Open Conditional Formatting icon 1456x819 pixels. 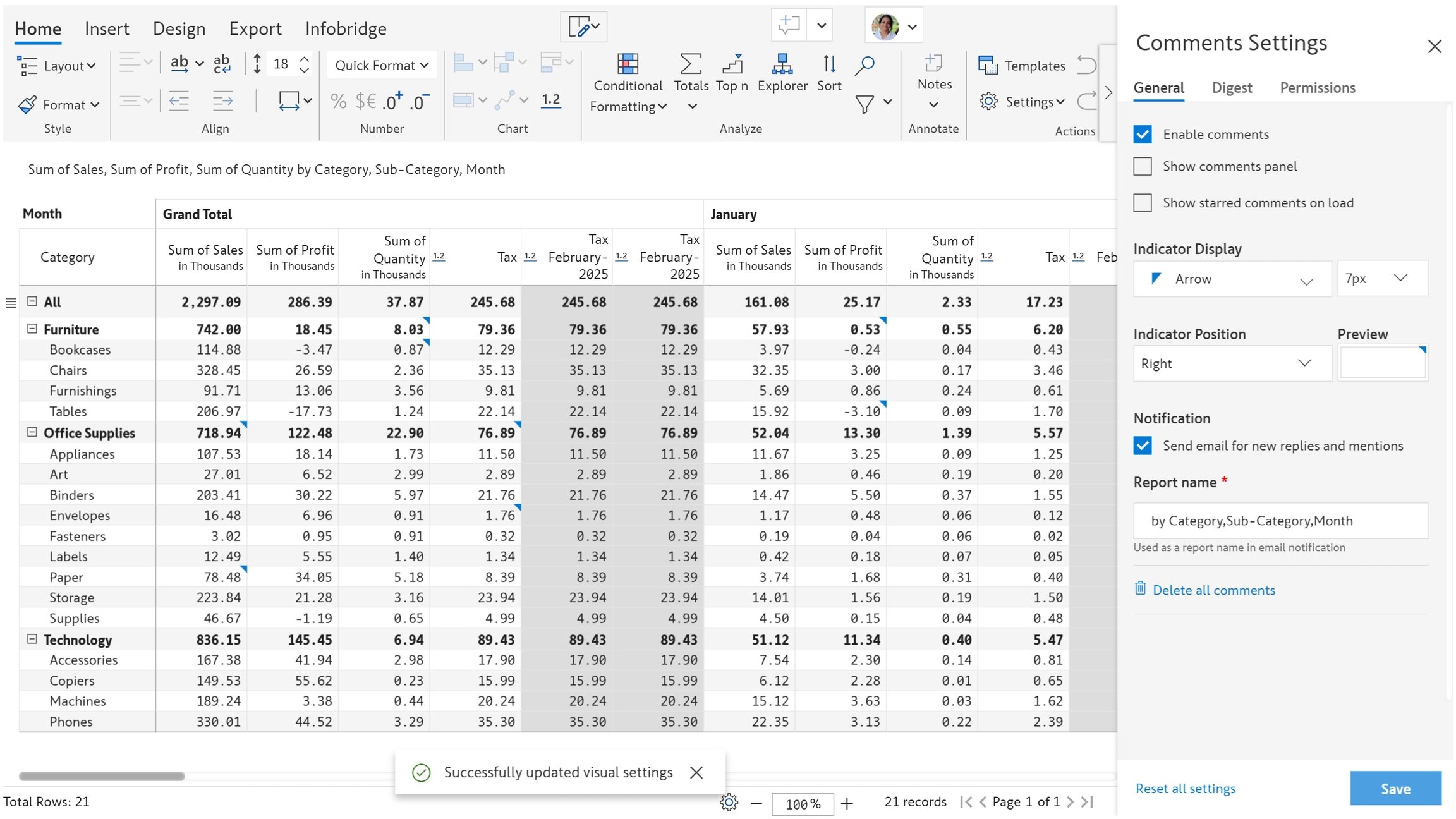click(x=627, y=64)
